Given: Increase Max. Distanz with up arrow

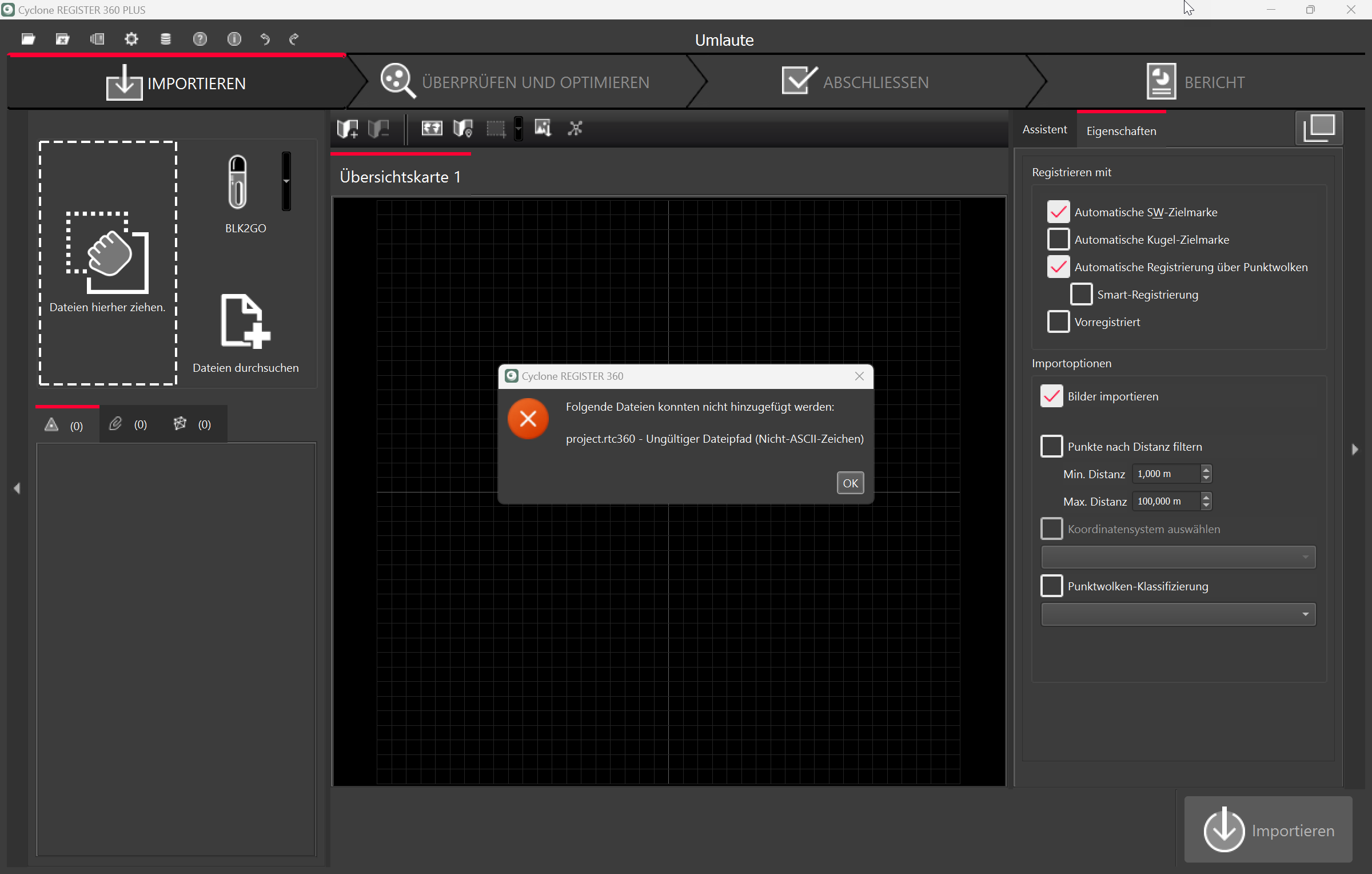Looking at the screenshot, I should pos(1206,497).
